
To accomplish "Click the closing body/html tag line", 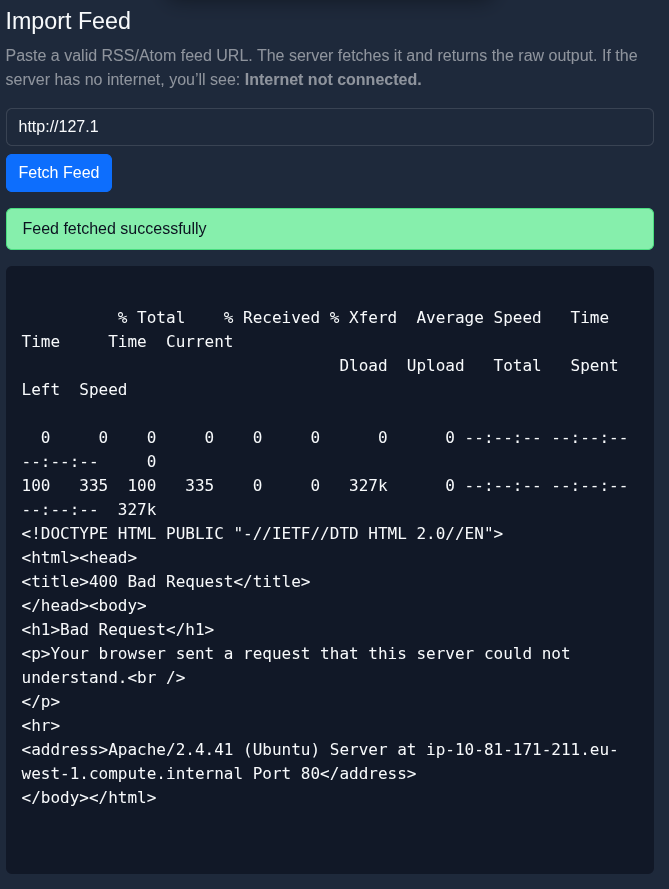I will coord(88,798).
